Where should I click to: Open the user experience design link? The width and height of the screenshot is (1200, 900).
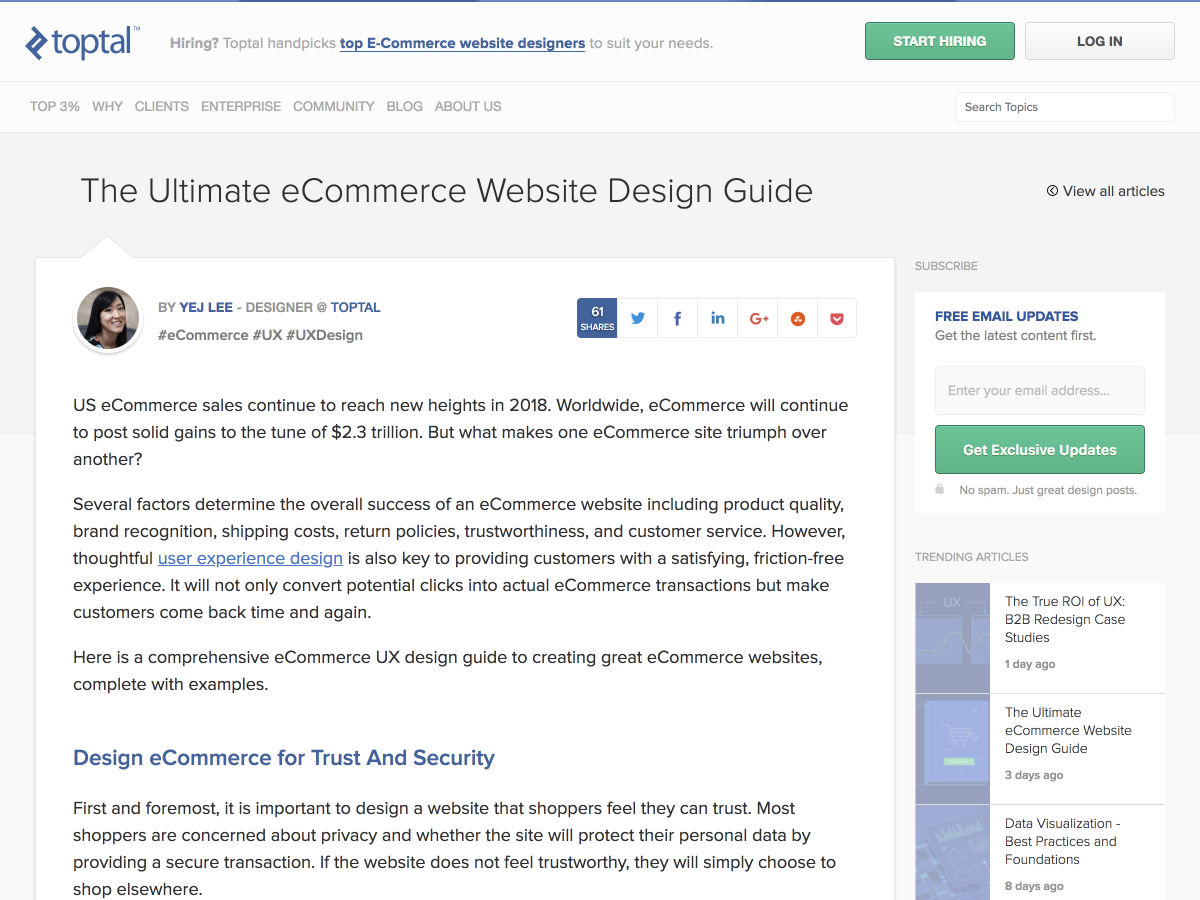pyautogui.click(x=250, y=558)
